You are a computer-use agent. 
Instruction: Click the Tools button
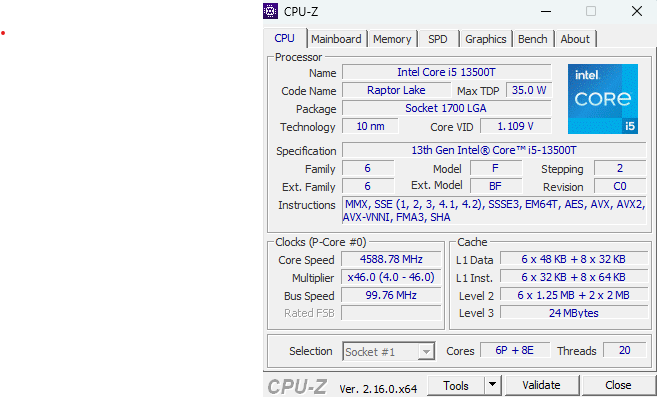456,385
